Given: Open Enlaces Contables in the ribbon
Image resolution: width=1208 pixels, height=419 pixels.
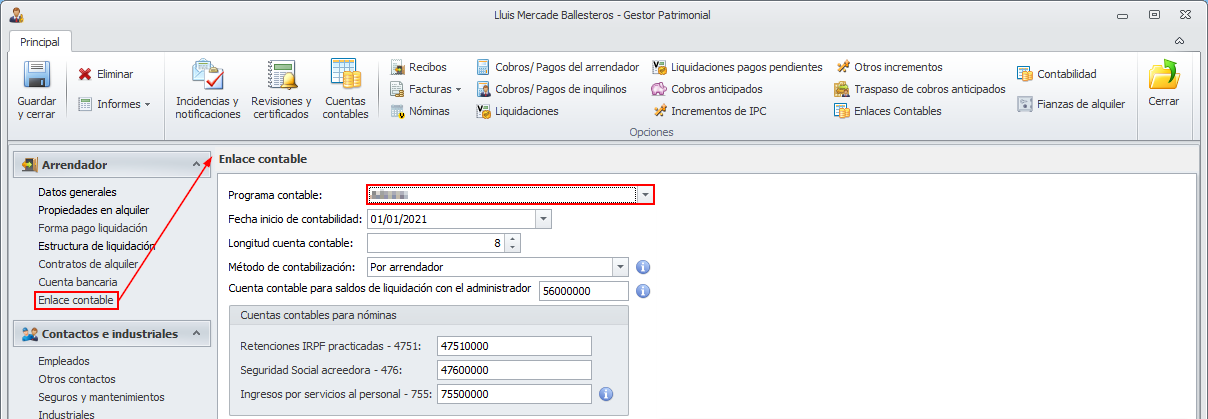Looking at the screenshot, I should coord(897,111).
